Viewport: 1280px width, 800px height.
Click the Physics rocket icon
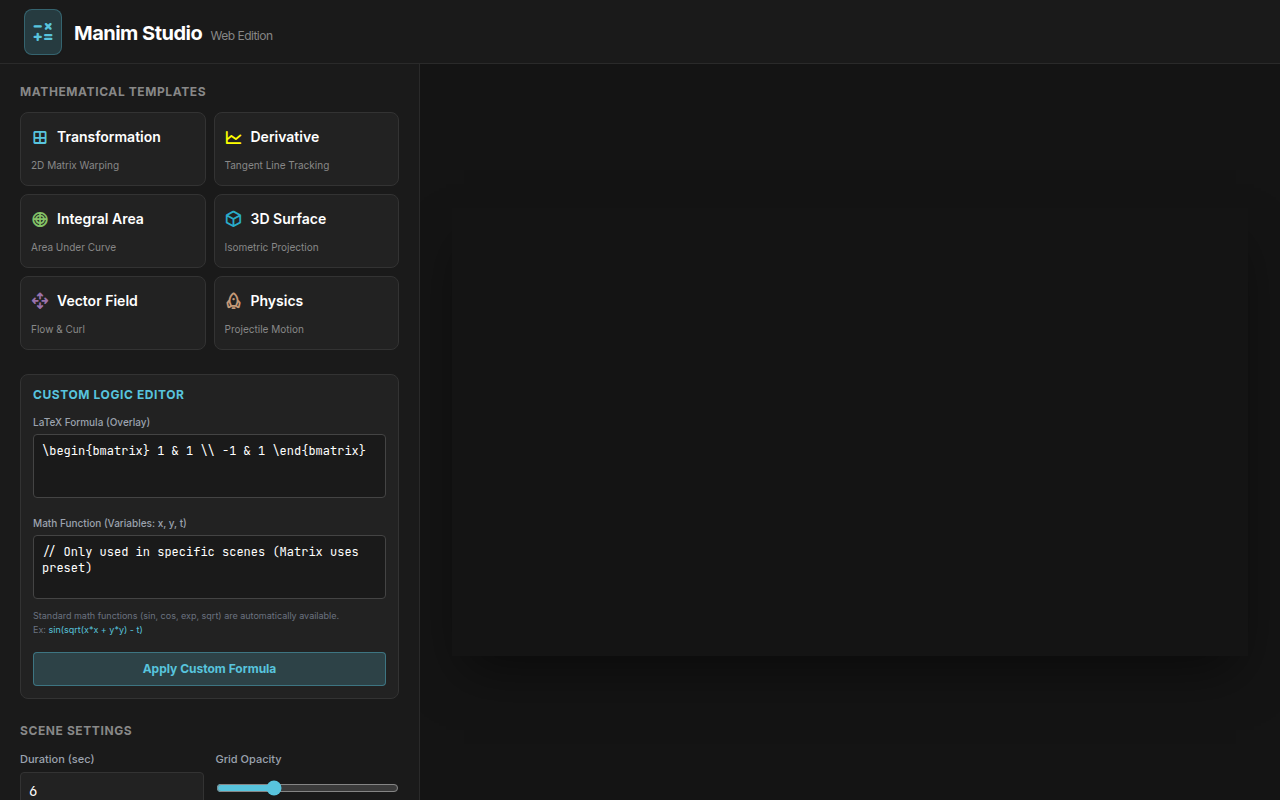pos(233,301)
